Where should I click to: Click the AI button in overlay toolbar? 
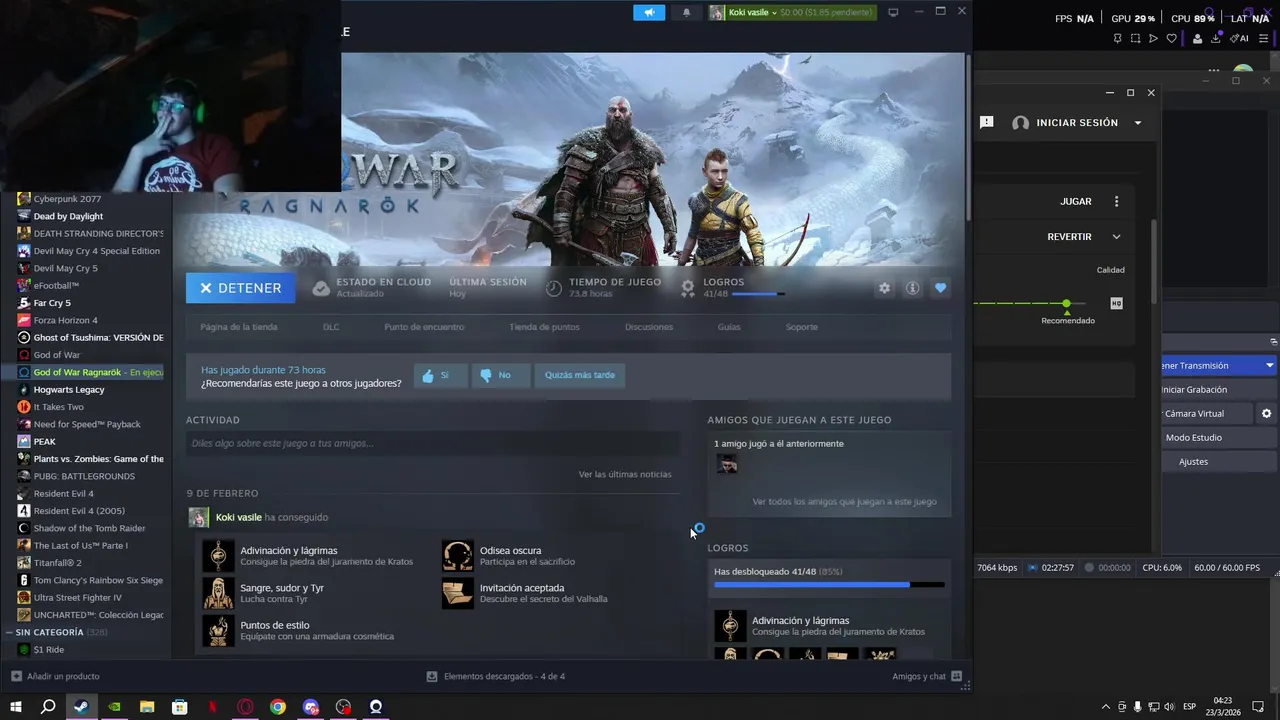click(x=1241, y=38)
